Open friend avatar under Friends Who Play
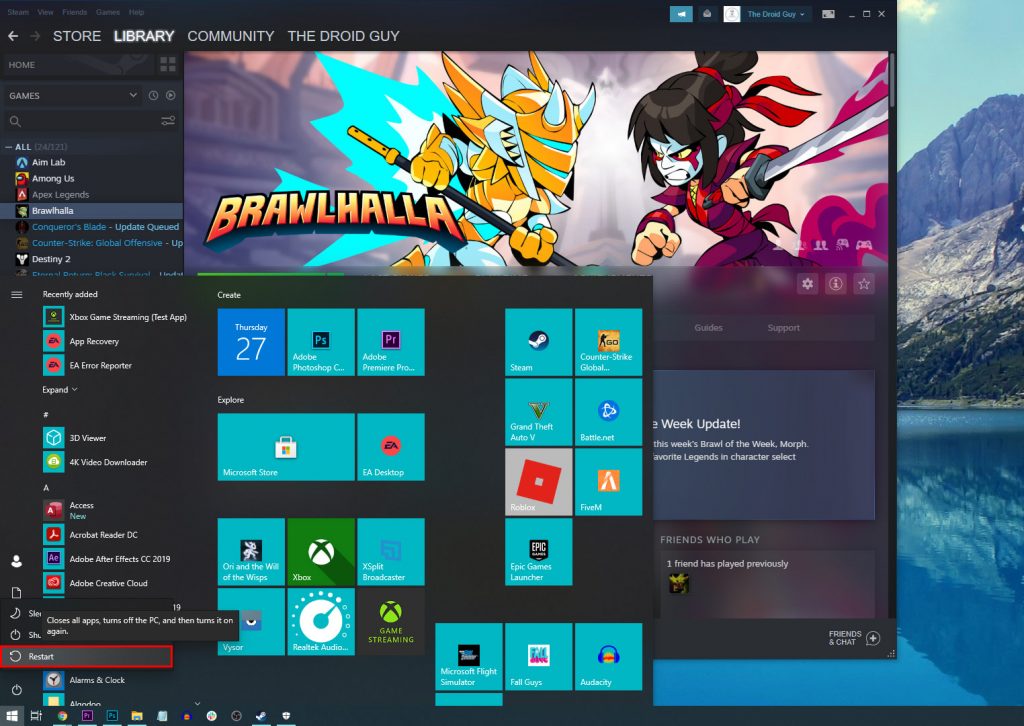 point(679,583)
